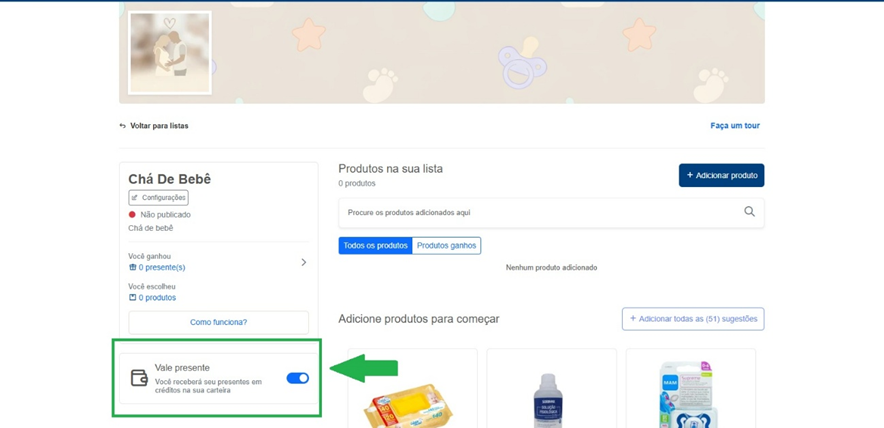Click the back arrow beside Voltar para listas
The image size is (884, 428).
tap(123, 126)
